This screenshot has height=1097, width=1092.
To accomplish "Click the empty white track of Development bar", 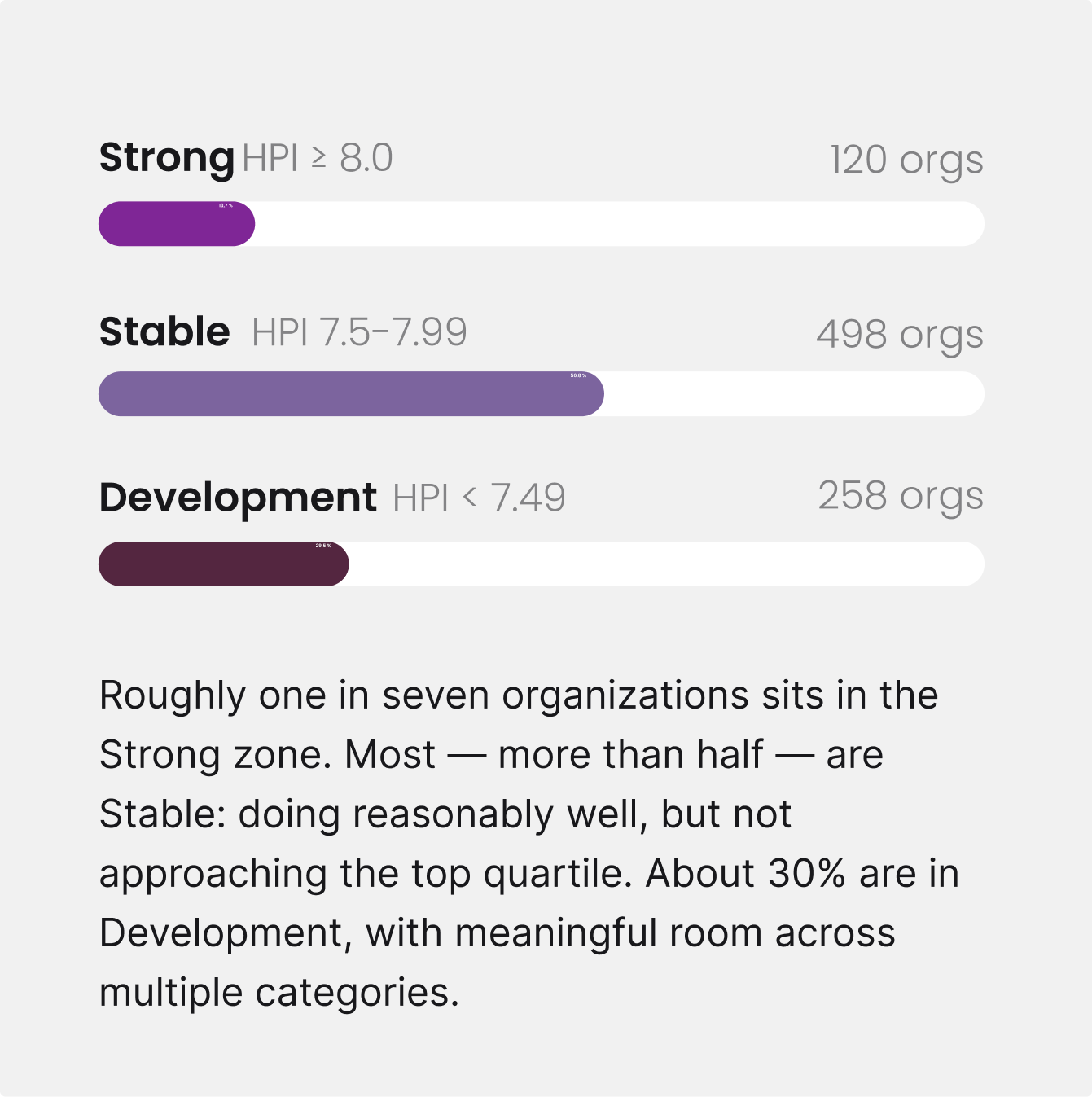I will coord(667,564).
